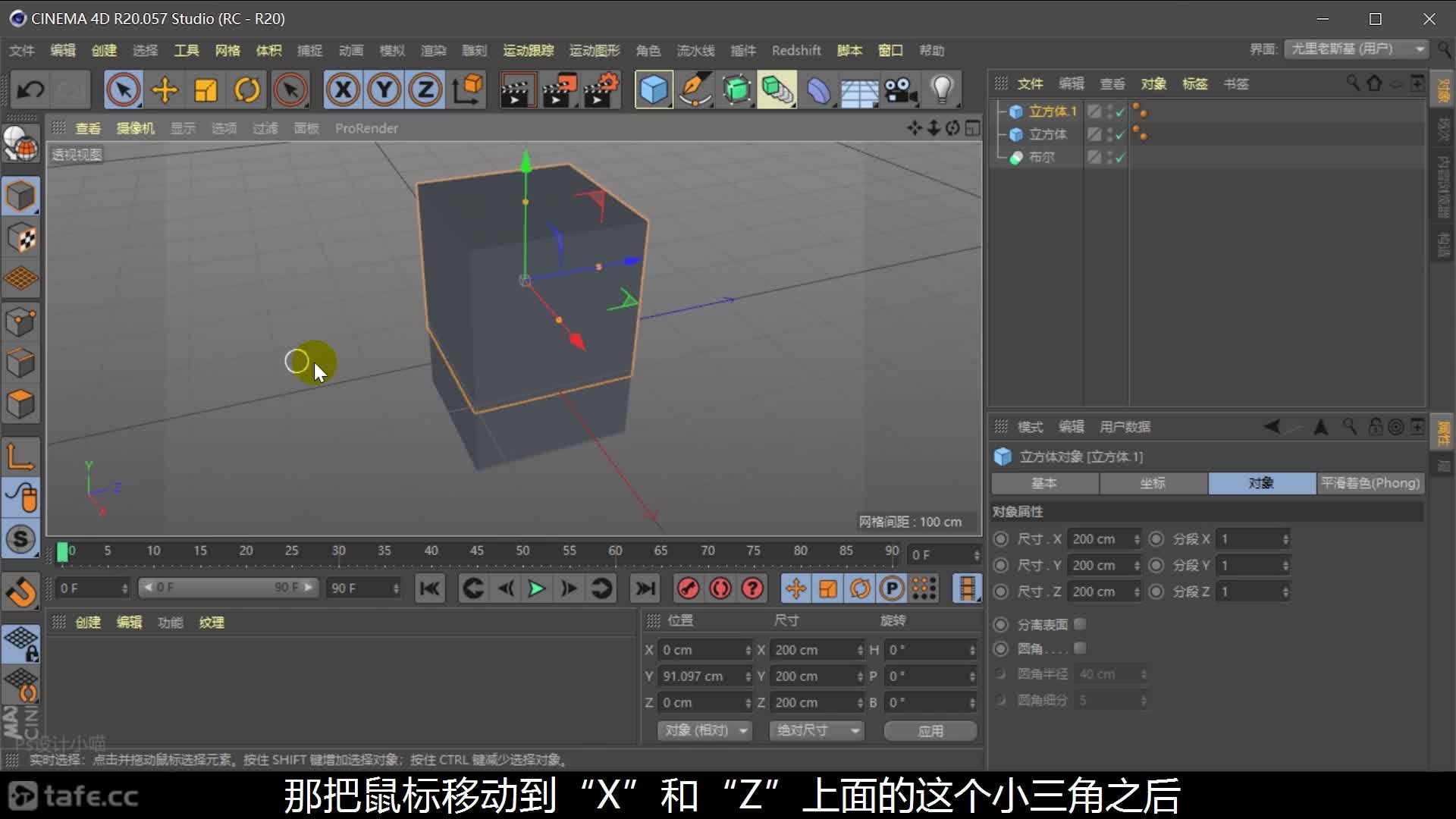Select 布尔 object in object manager
Image resolution: width=1456 pixels, height=819 pixels.
pos(1042,157)
